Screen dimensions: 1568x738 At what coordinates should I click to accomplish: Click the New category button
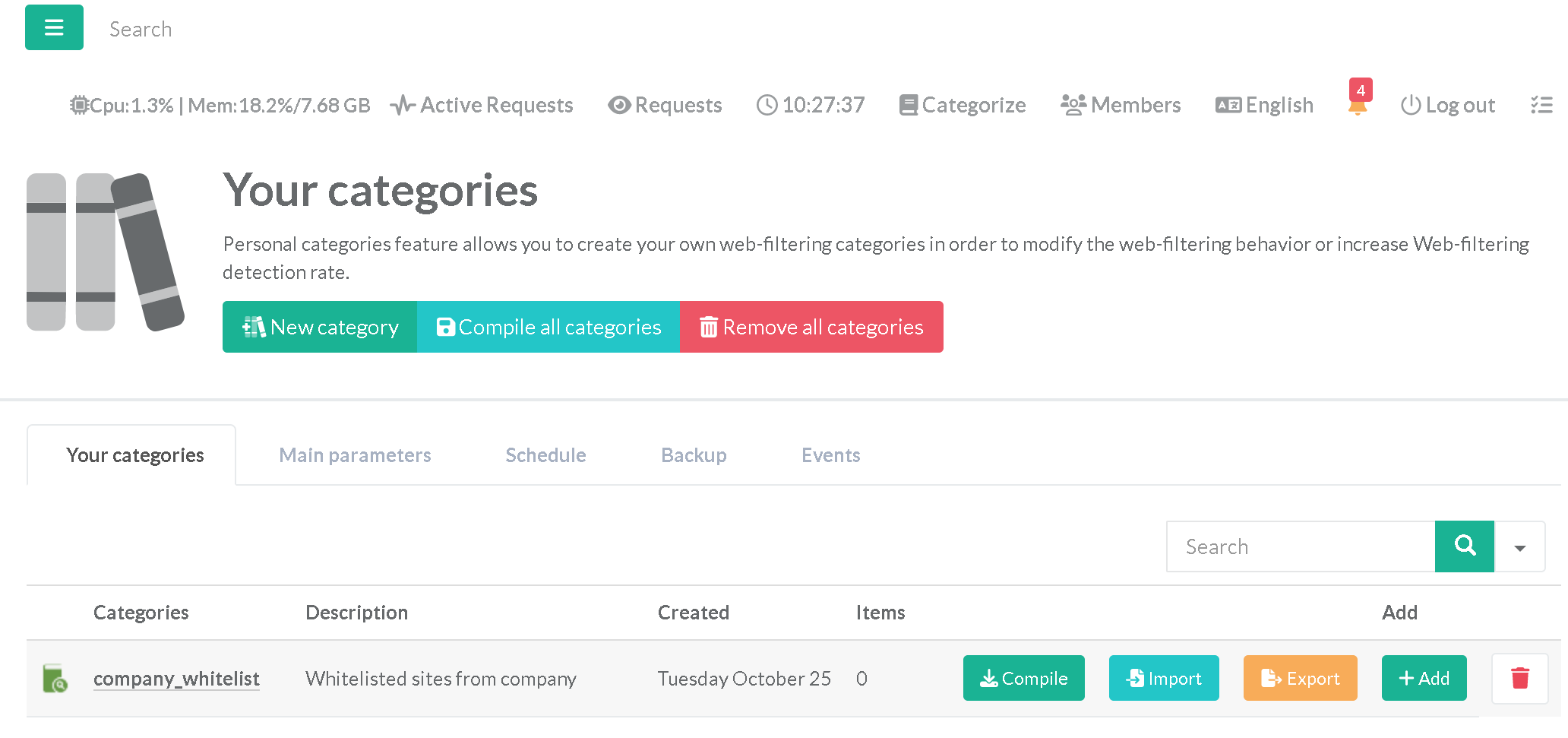(320, 327)
